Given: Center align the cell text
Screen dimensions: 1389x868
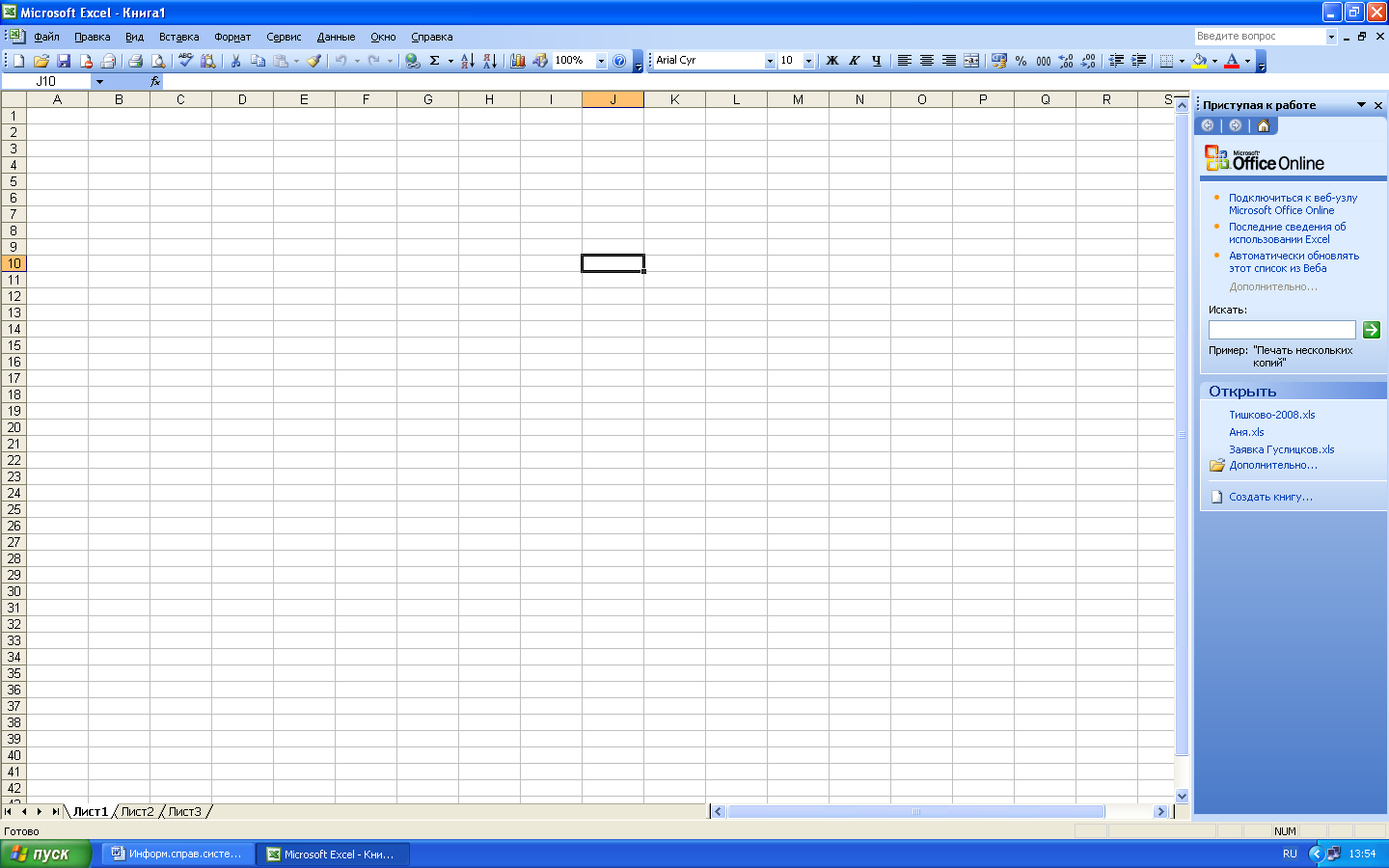Looking at the screenshot, I should coord(926,61).
